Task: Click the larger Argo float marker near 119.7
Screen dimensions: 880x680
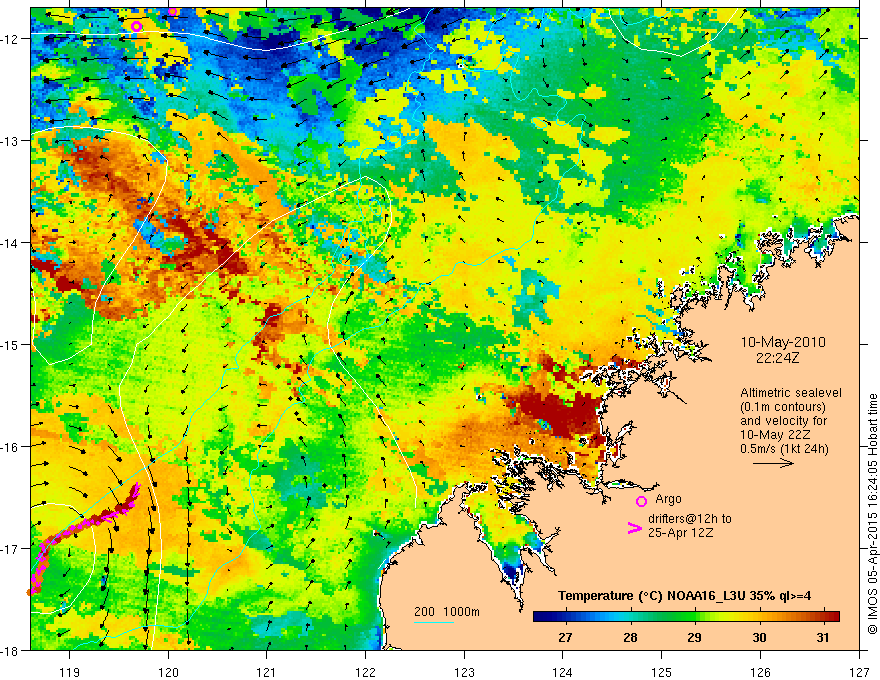Action: [136, 26]
